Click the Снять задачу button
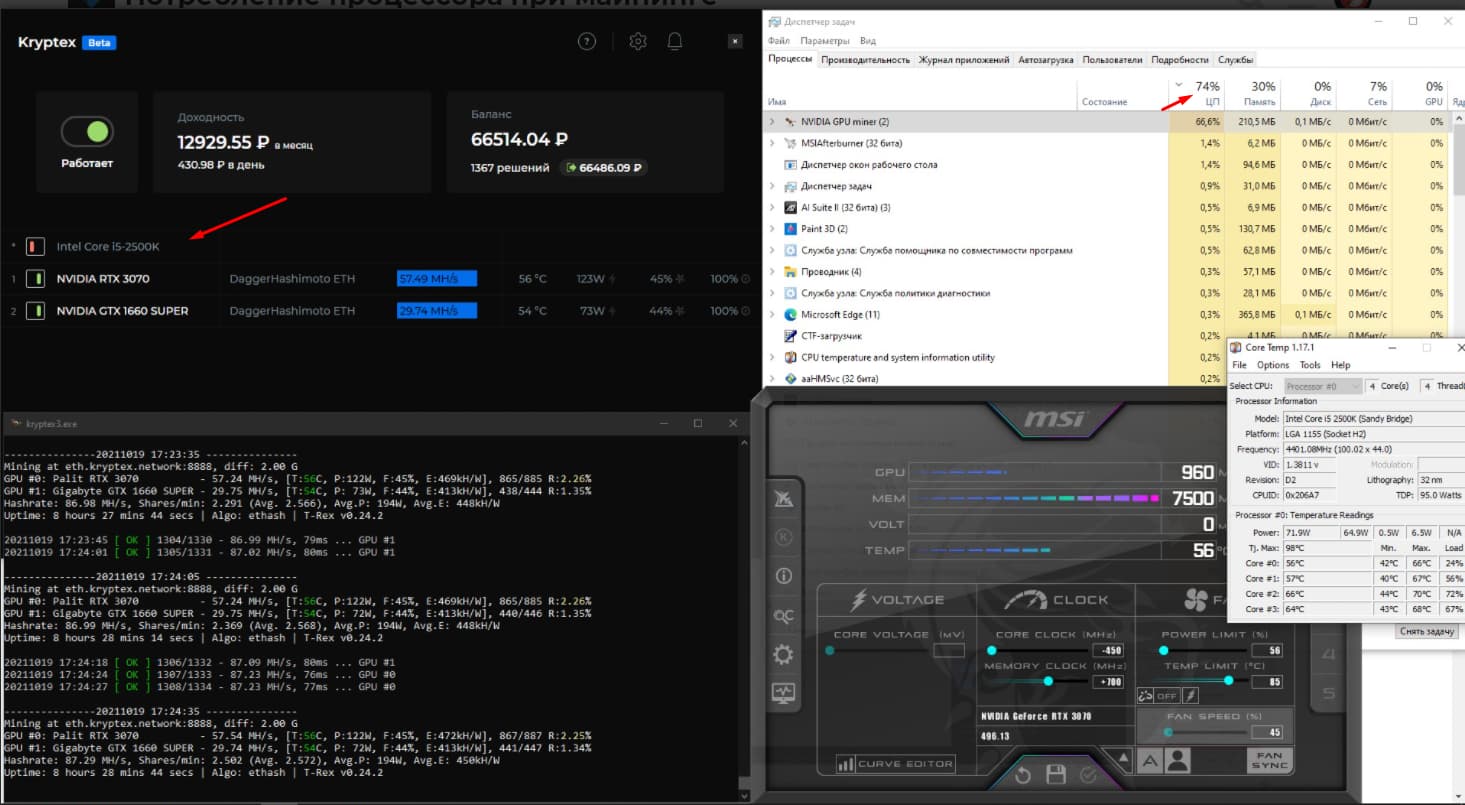Screen dimensions: 1465x805 click(x=1427, y=631)
